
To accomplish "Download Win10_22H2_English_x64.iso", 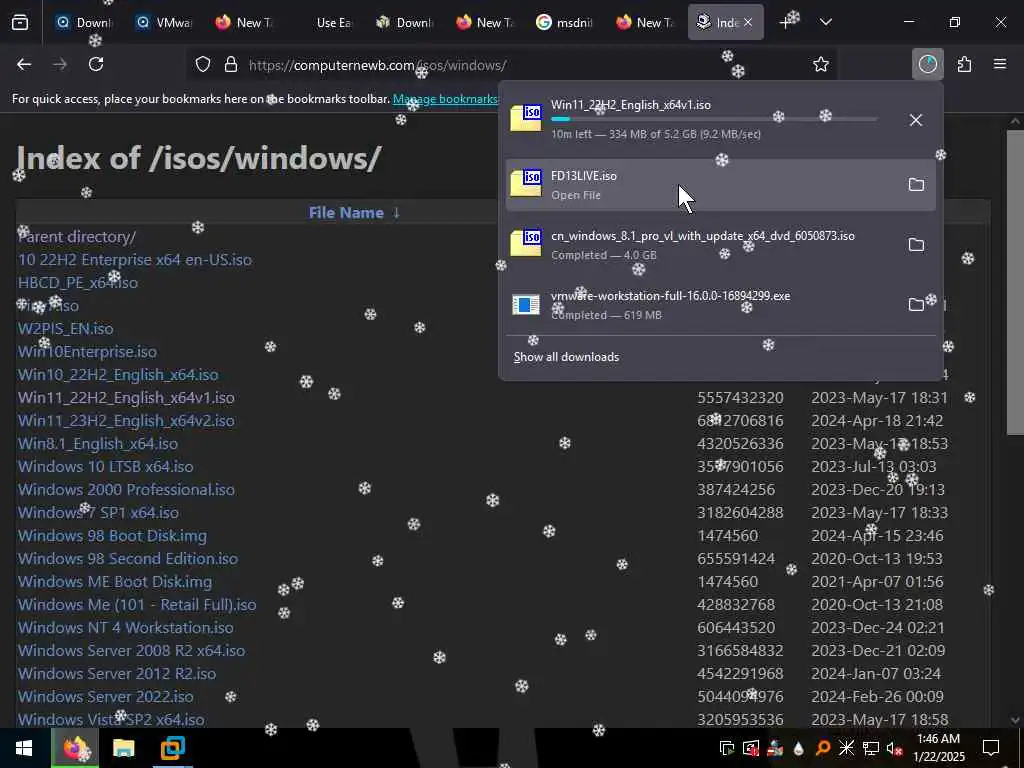I will [118, 375].
